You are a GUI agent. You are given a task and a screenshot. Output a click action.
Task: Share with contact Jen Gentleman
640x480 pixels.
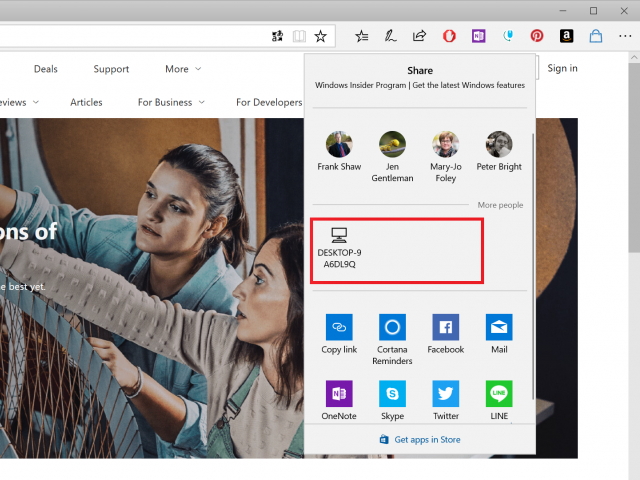392,157
